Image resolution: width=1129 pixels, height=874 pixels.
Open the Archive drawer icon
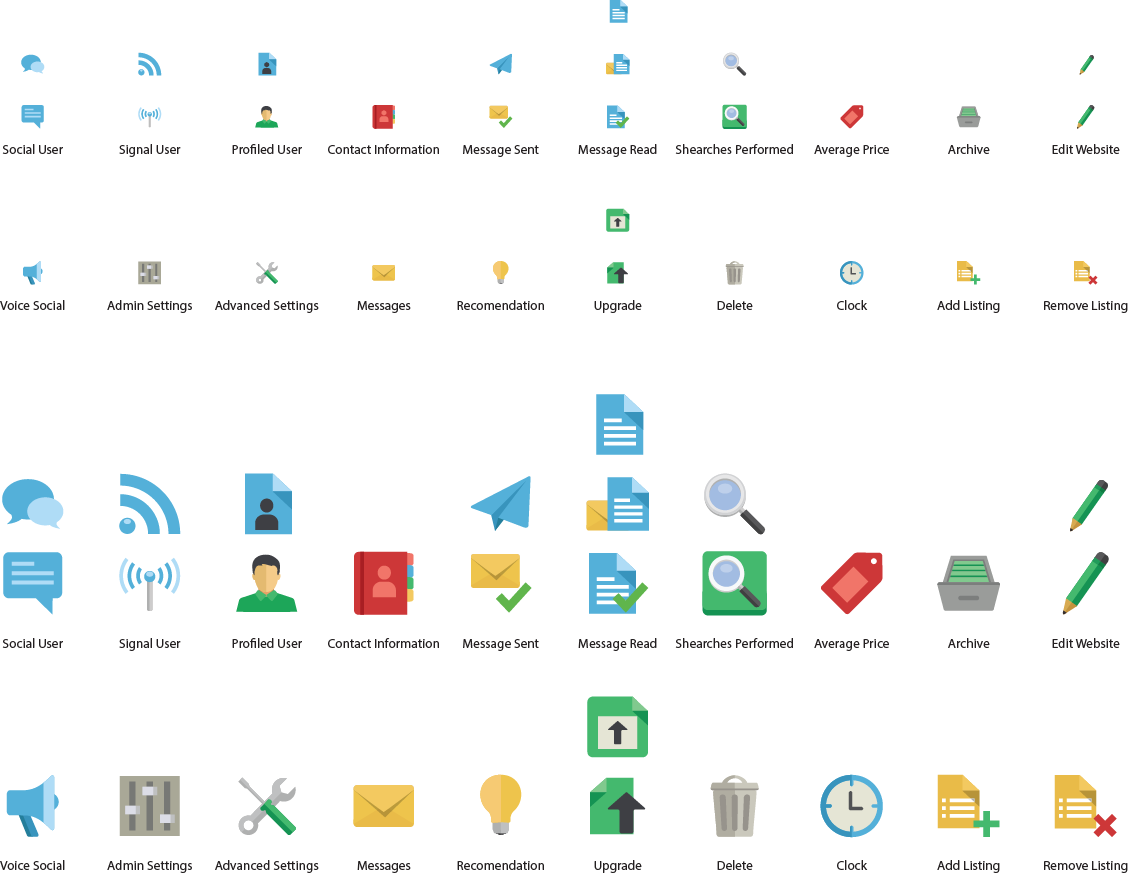click(968, 583)
